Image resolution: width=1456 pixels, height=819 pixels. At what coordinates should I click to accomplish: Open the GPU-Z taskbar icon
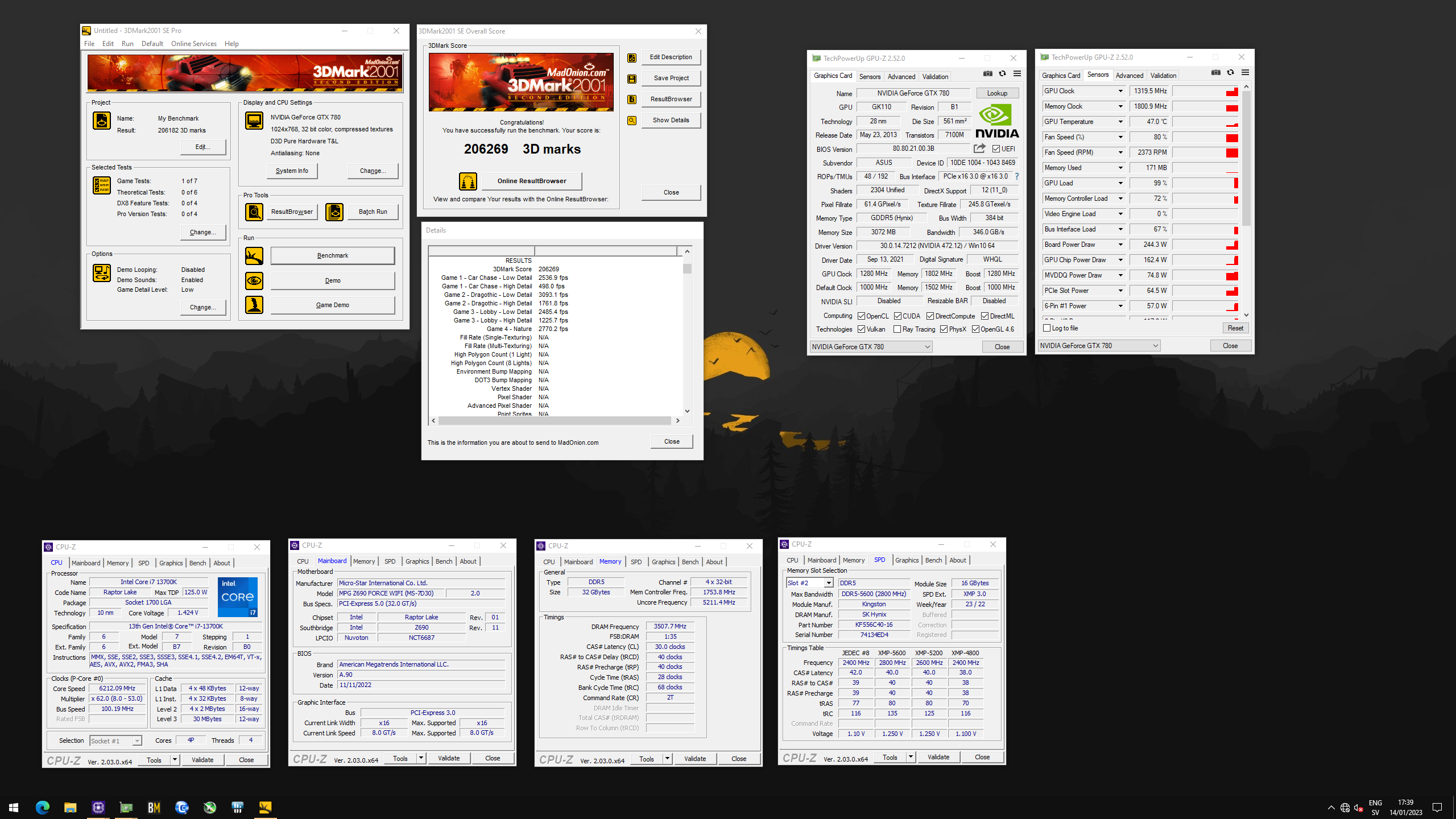(126, 807)
